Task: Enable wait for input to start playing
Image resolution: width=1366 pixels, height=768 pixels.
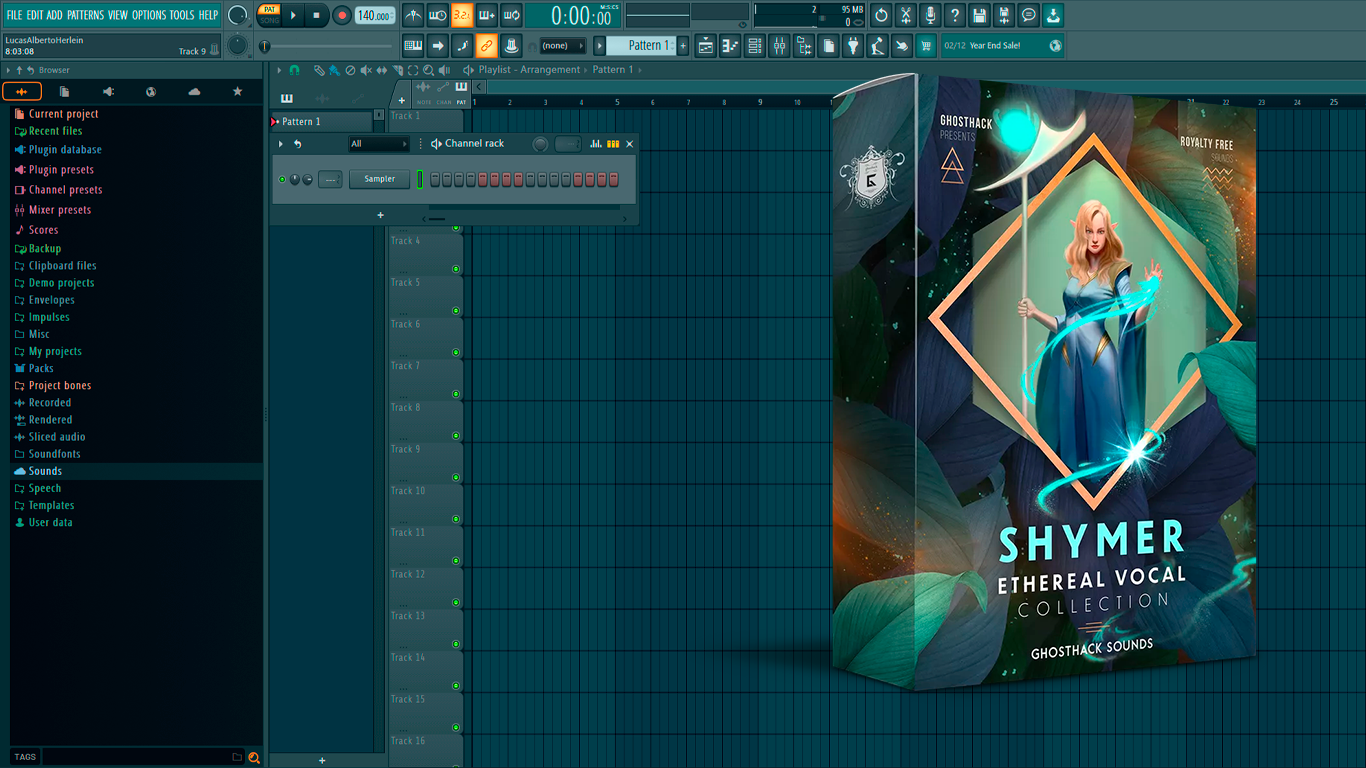Action: click(438, 15)
